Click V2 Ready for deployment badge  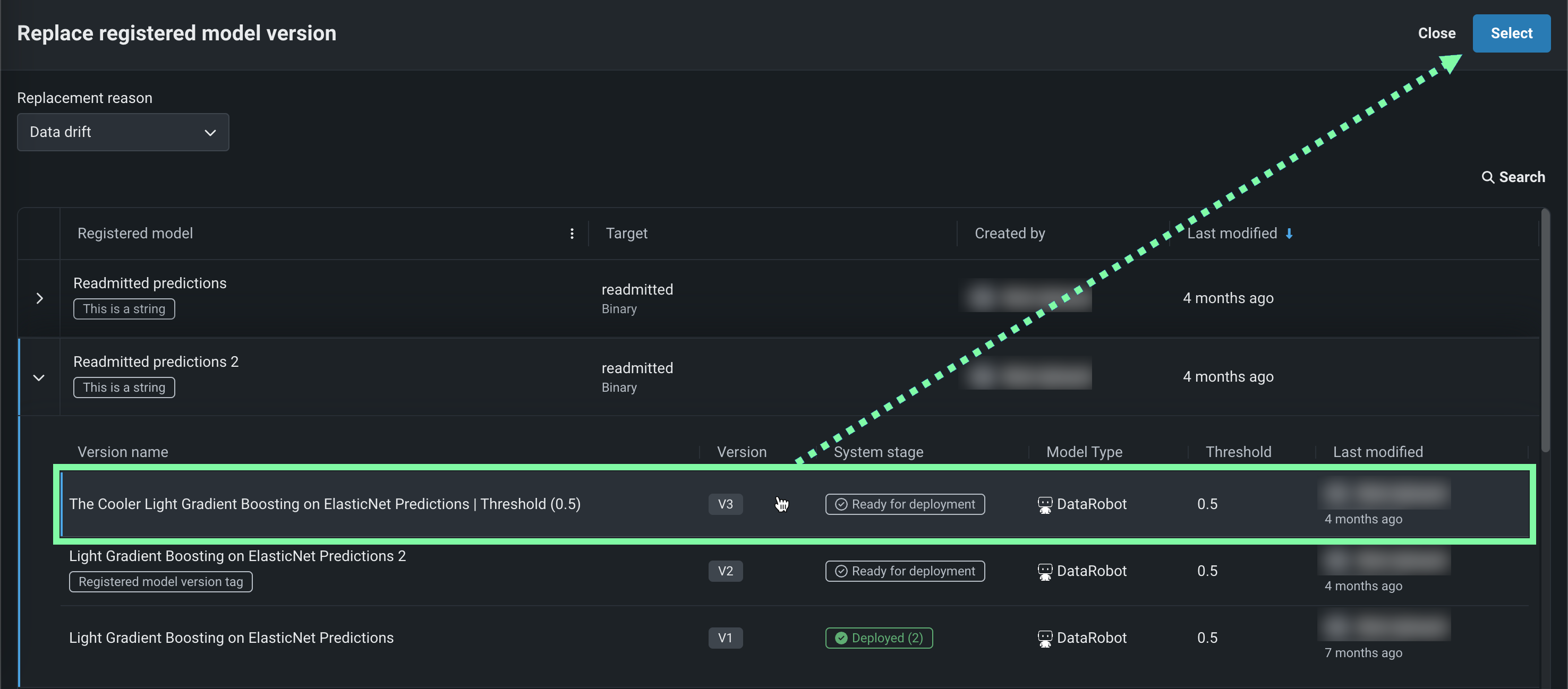pos(905,571)
